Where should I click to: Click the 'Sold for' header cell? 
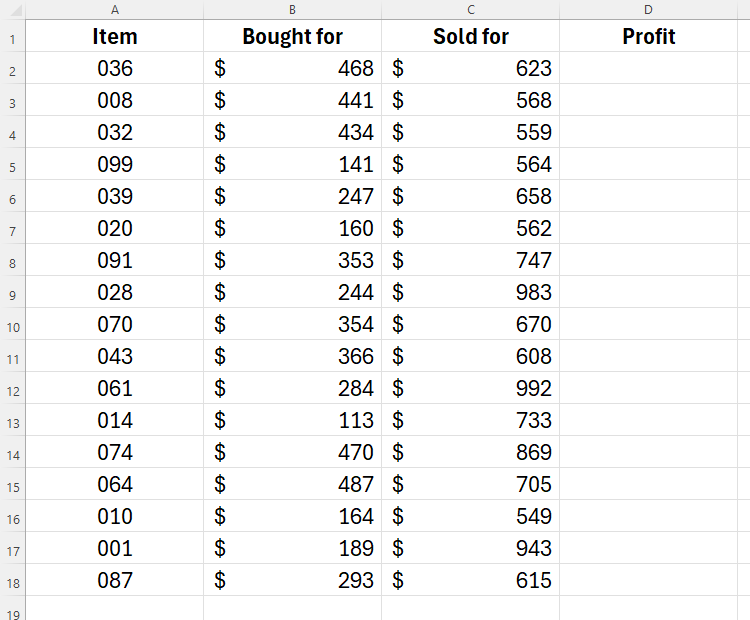click(470, 37)
